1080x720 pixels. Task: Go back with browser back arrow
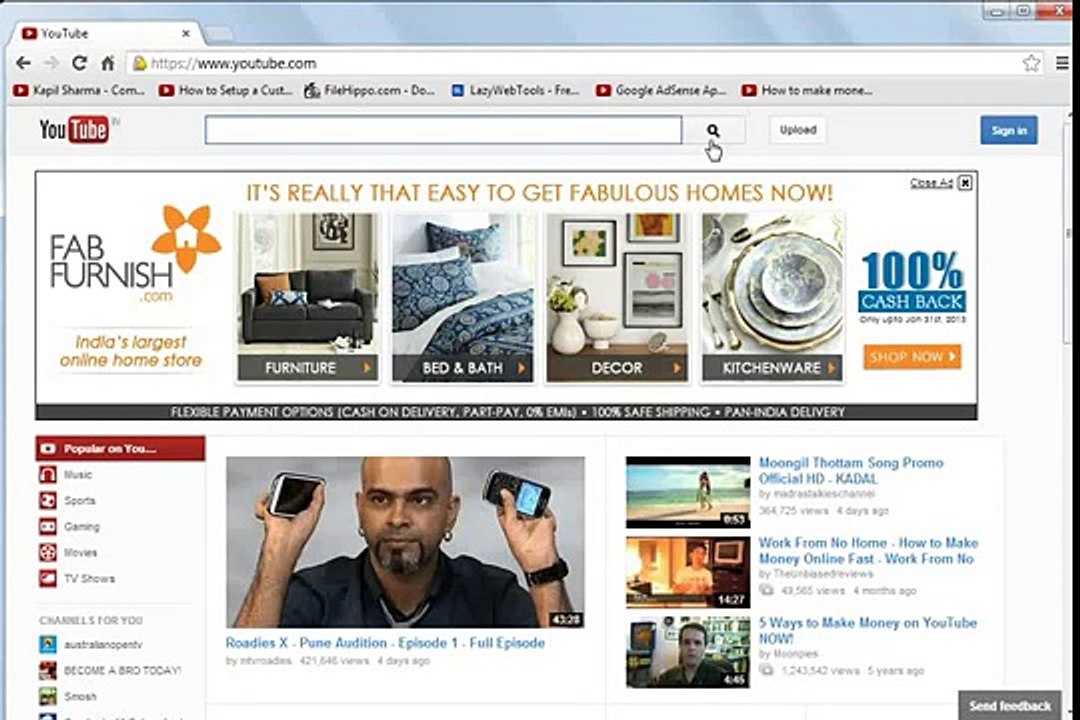(x=23, y=63)
